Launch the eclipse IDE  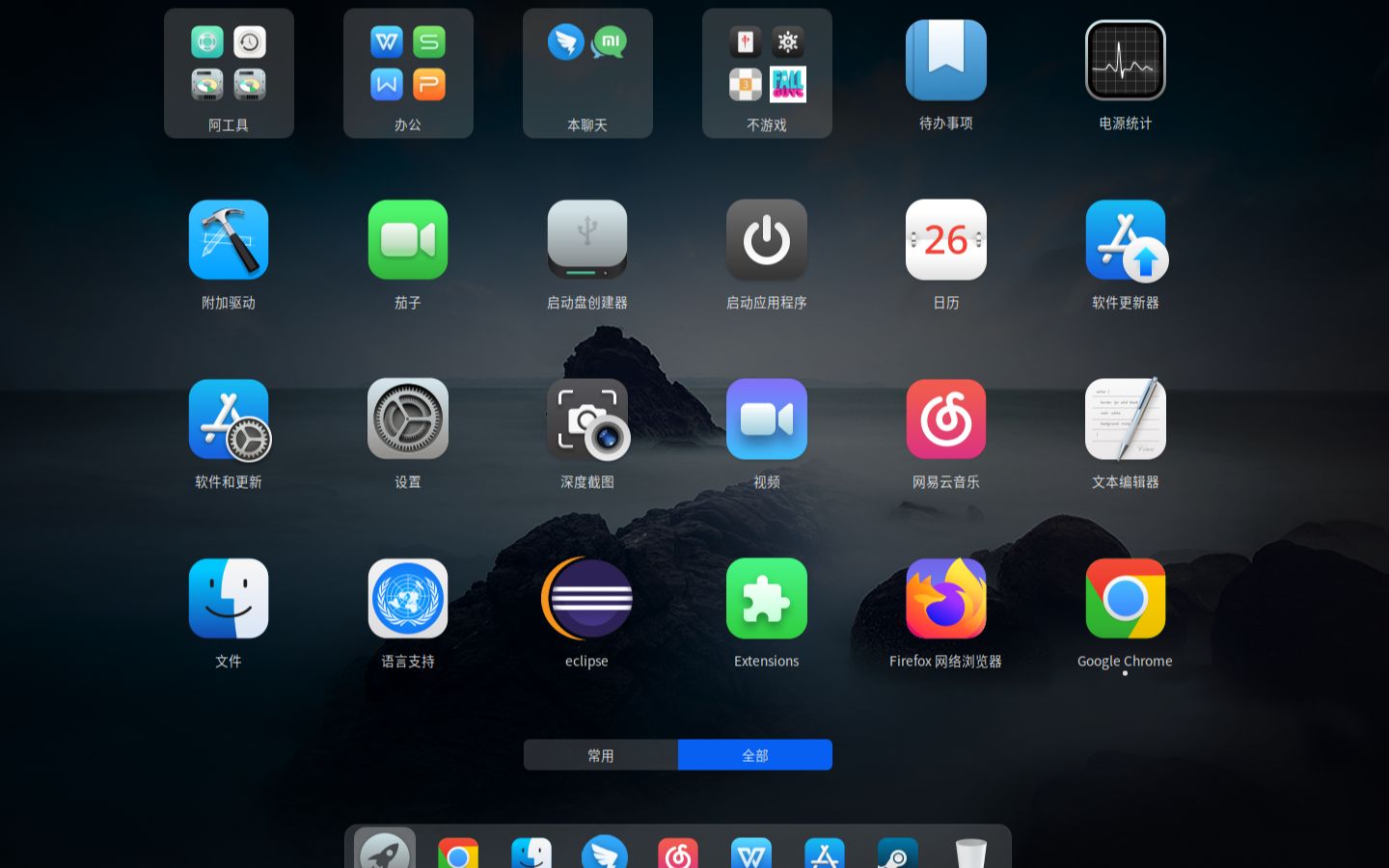click(x=587, y=599)
